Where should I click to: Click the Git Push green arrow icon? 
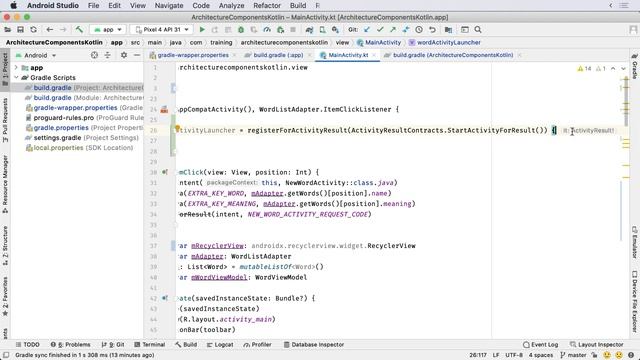(393, 30)
